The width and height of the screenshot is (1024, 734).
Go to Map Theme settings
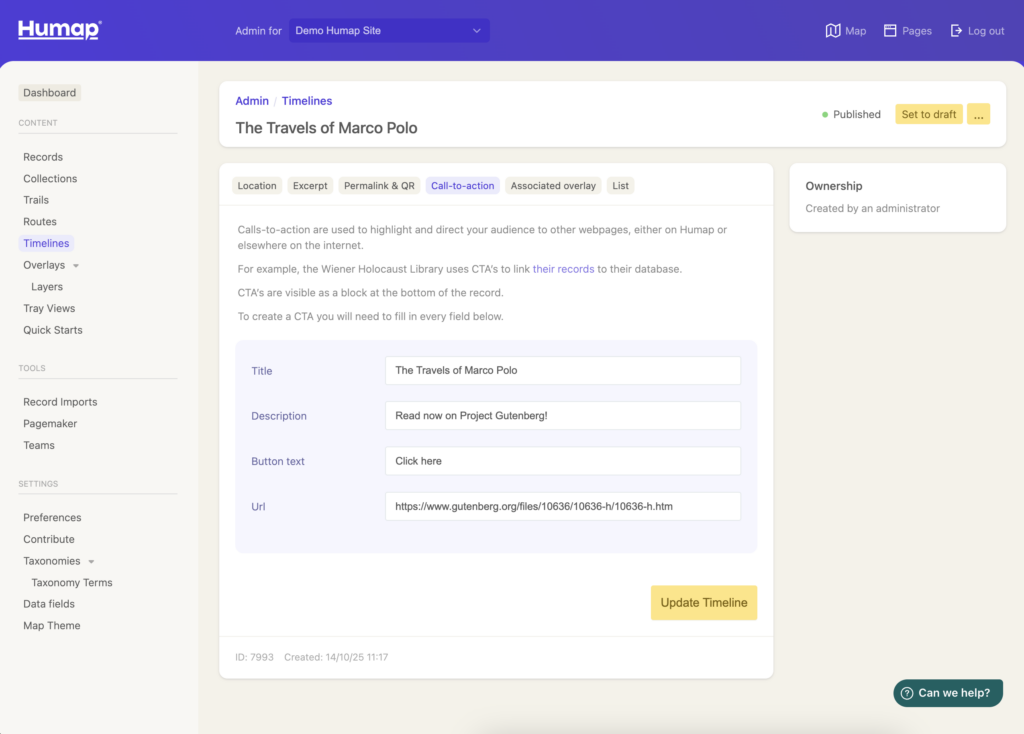click(x=52, y=626)
